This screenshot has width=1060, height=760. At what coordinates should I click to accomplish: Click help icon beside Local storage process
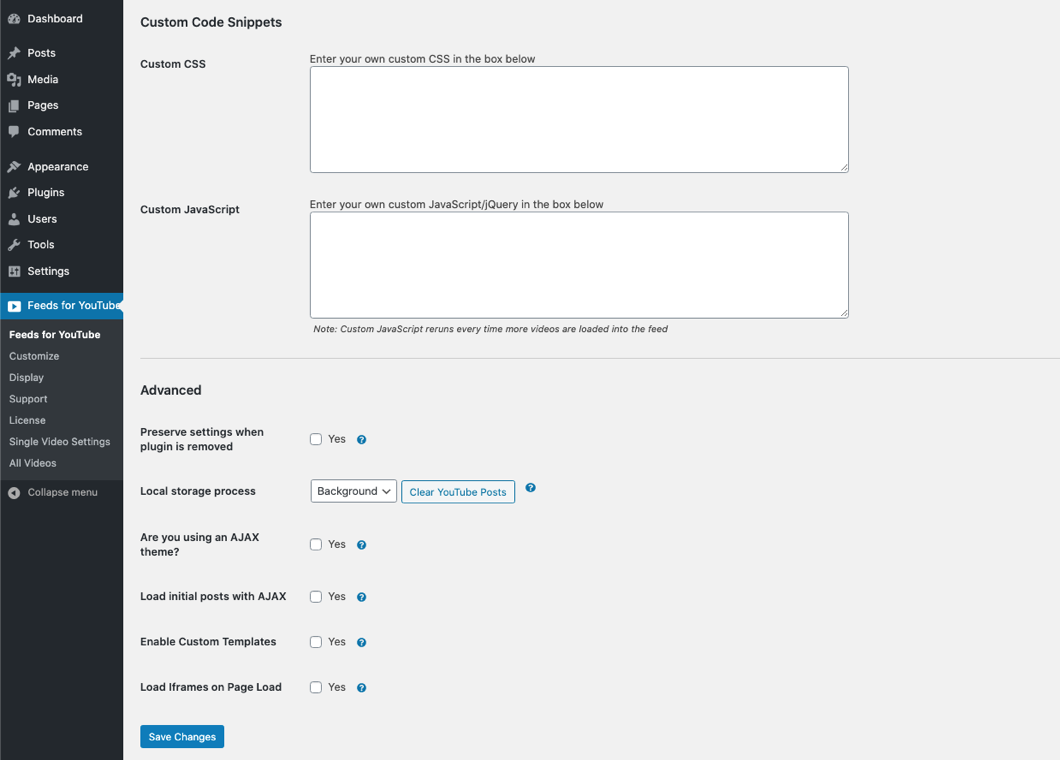tap(531, 488)
